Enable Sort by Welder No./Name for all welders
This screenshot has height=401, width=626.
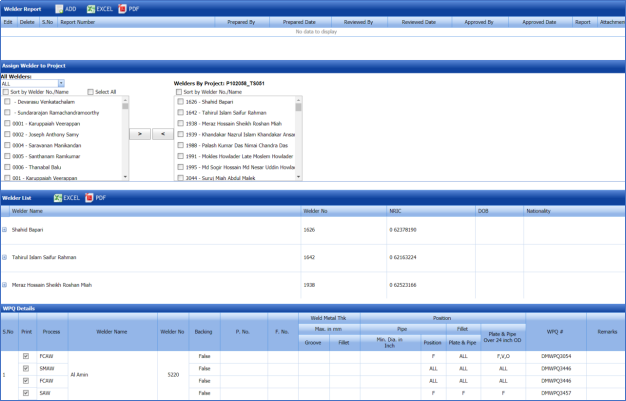pos(5,92)
